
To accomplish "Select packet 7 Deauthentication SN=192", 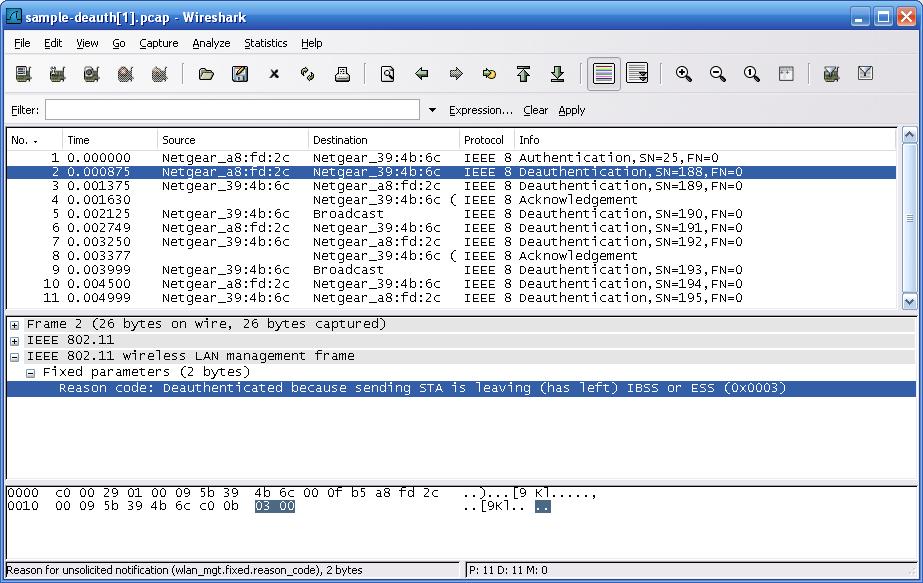I will [x=451, y=242].
